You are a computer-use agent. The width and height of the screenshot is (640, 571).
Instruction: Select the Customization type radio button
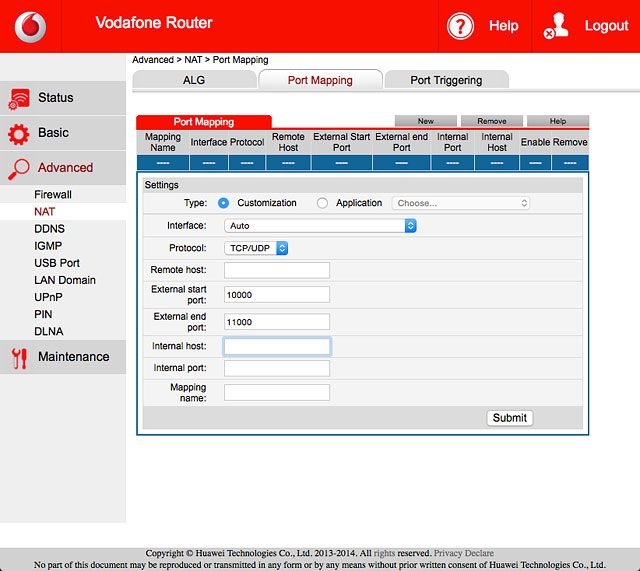tap(223, 203)
